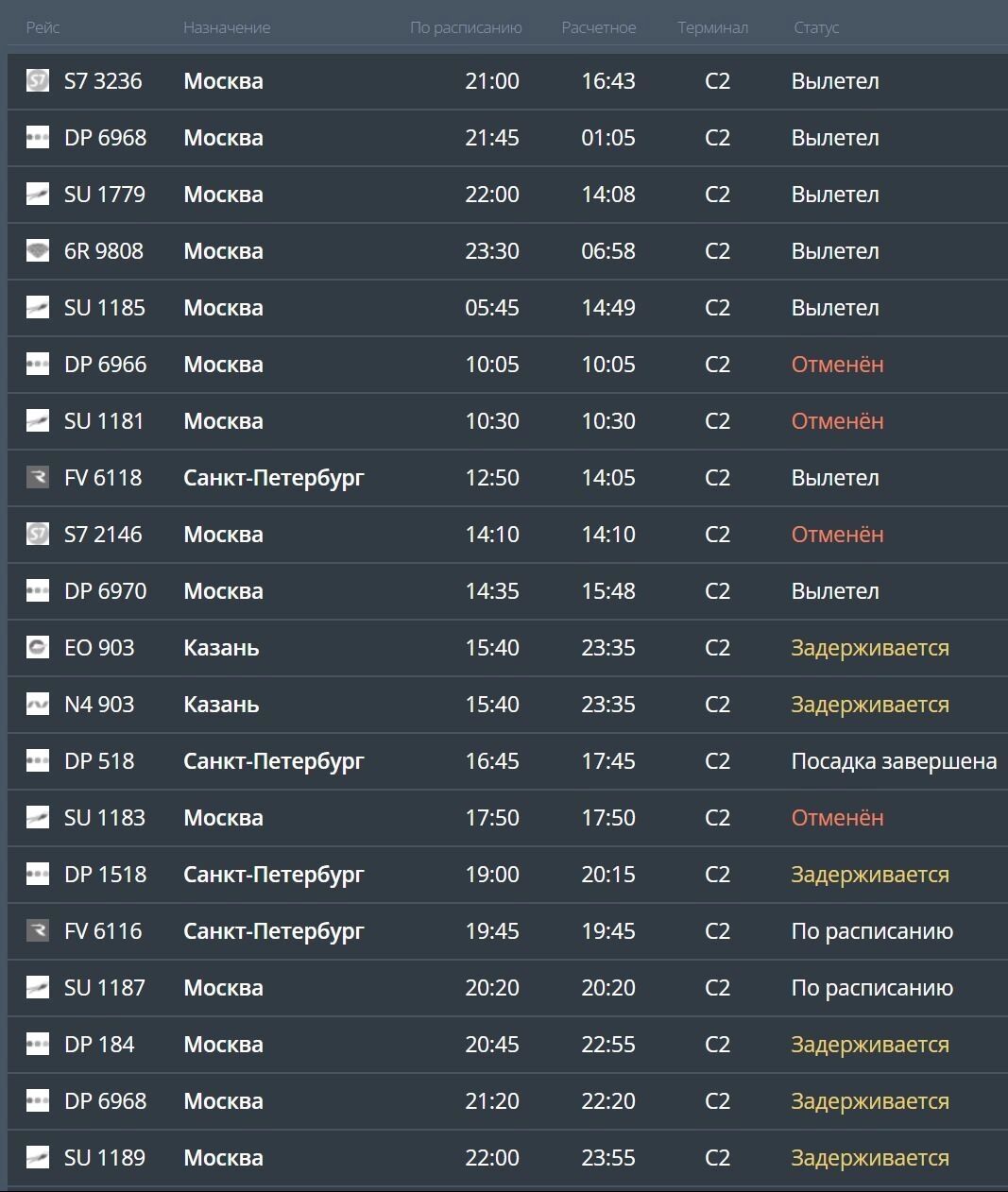This screenshot has height=1192, width=1008.
Task: Click the Назначение column header
Action: 227,28
